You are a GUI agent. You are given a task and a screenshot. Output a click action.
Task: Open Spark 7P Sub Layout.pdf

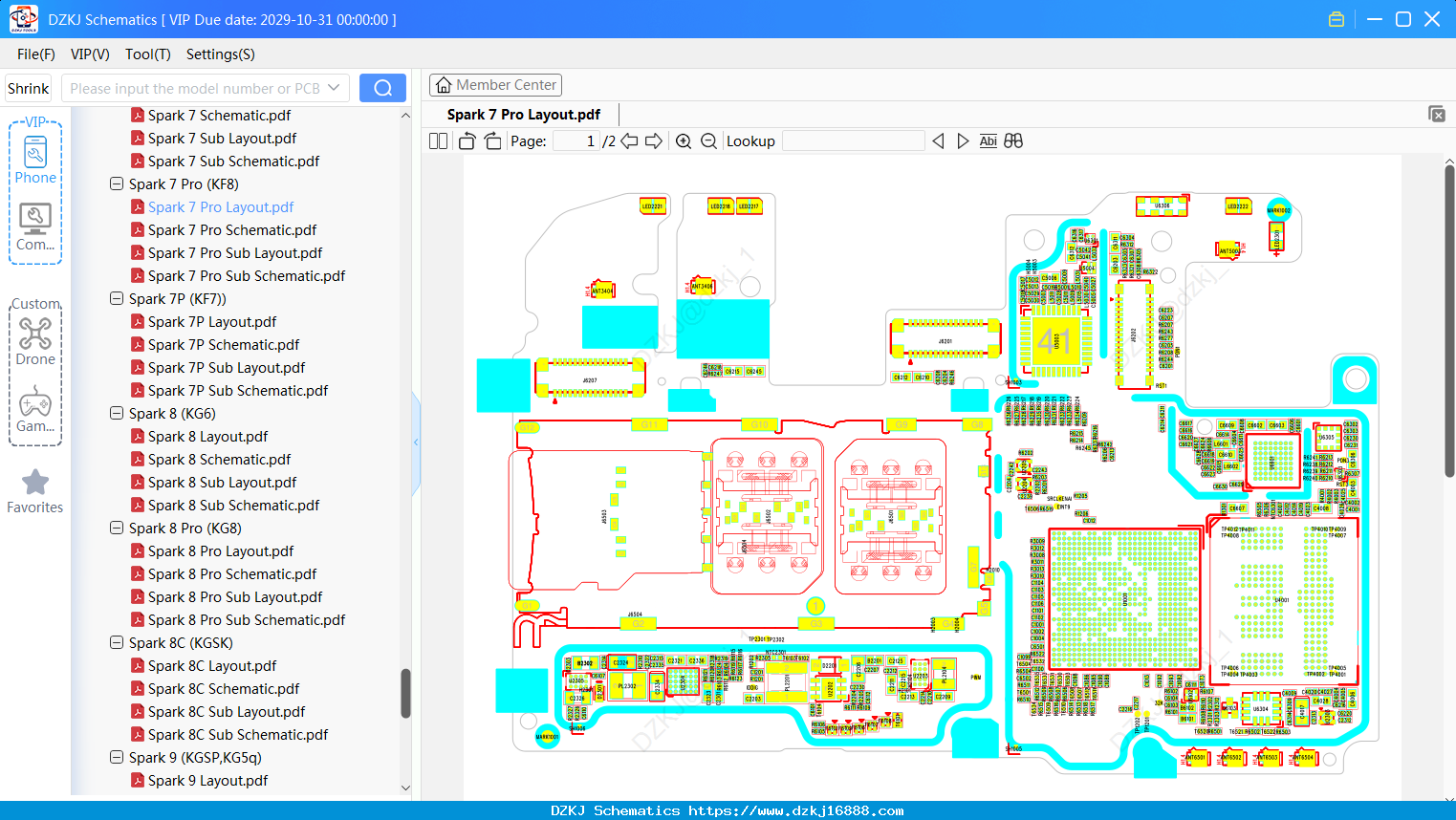point(227,368)
